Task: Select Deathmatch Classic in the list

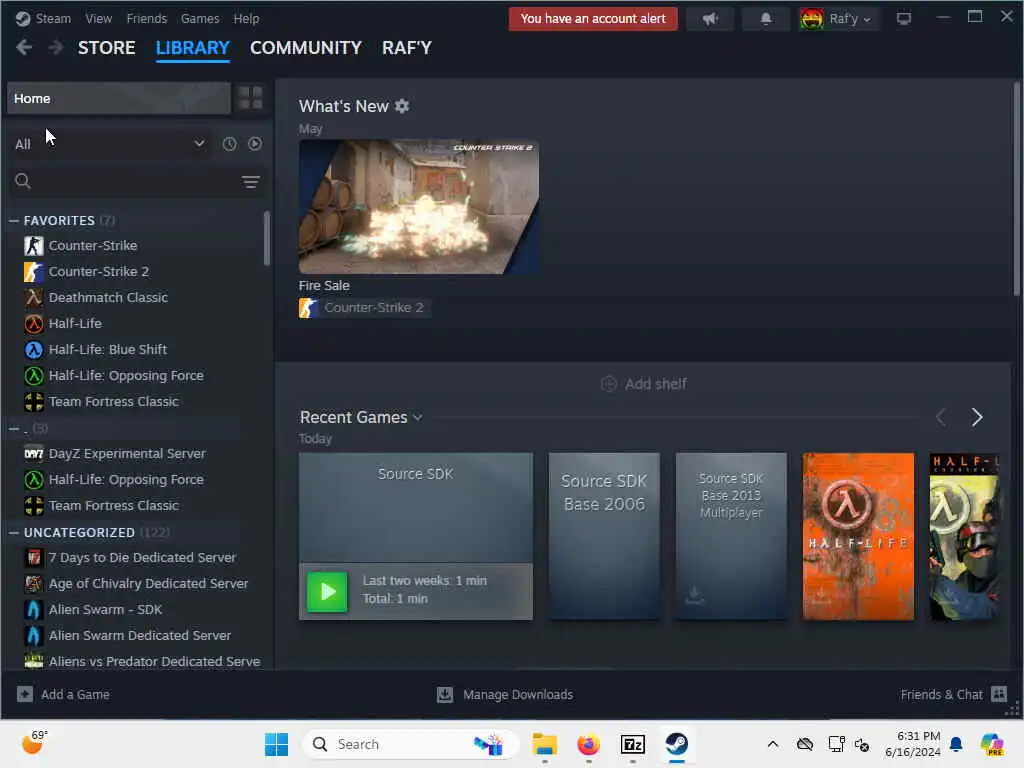Action: [108, 298]
